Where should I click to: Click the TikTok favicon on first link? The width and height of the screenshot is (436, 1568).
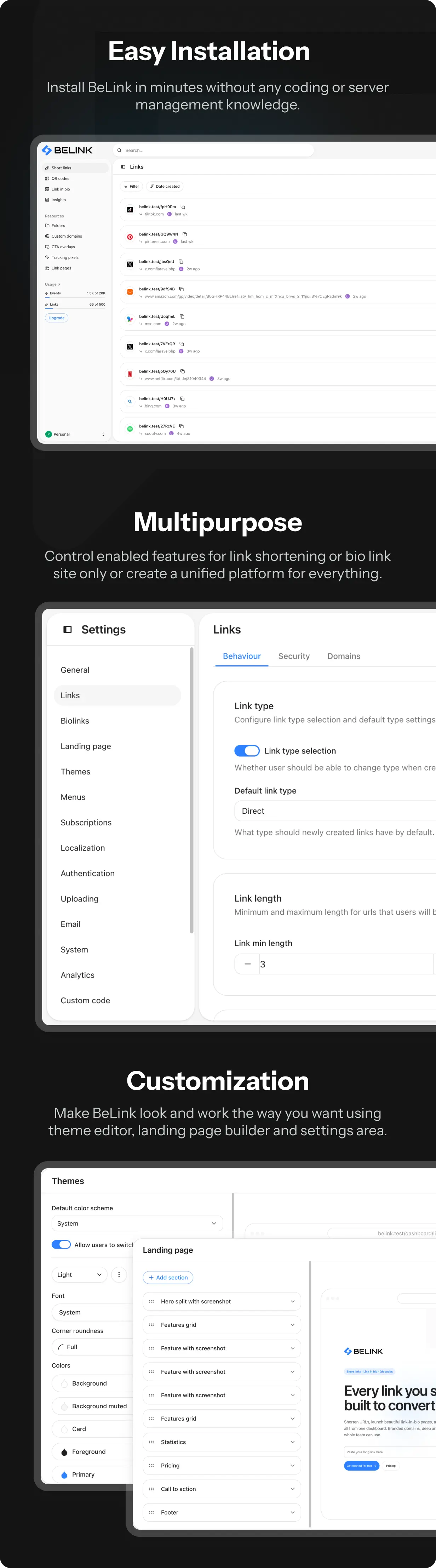(130, 209)
